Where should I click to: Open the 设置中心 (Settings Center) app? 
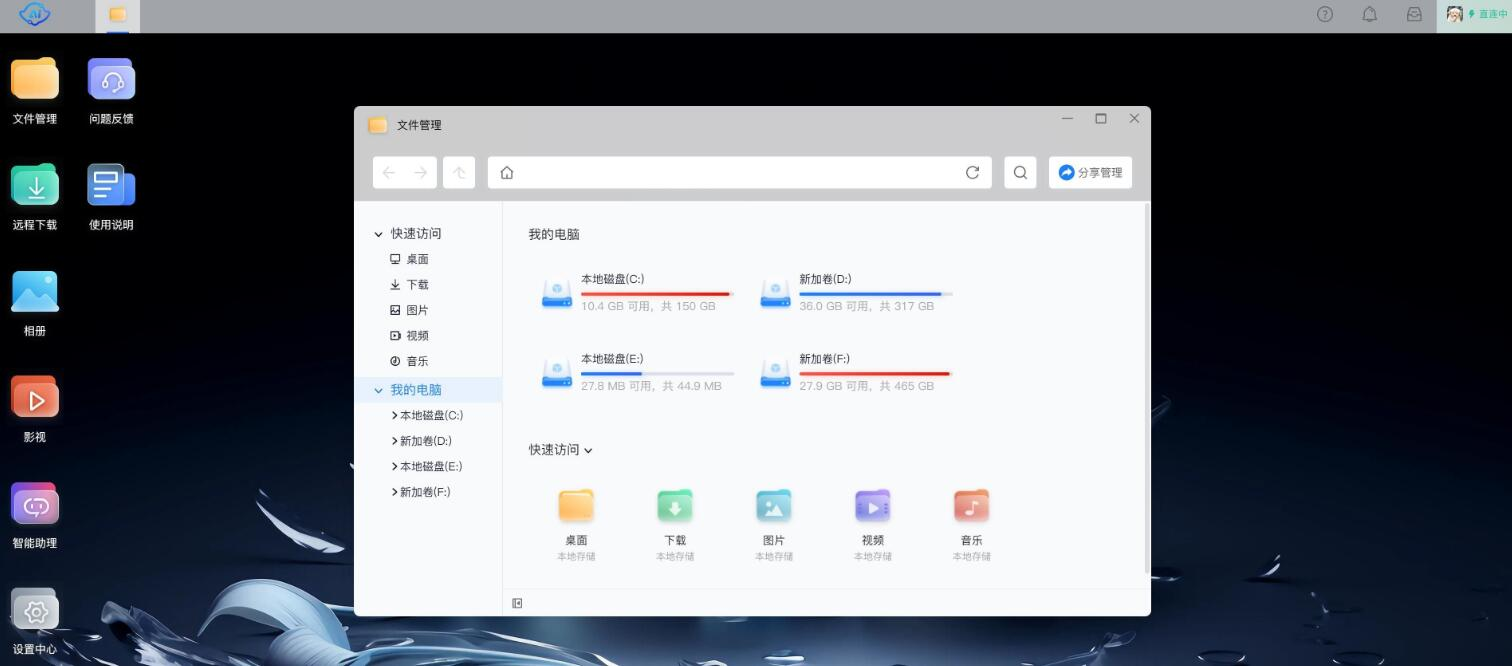coord(35,613)
